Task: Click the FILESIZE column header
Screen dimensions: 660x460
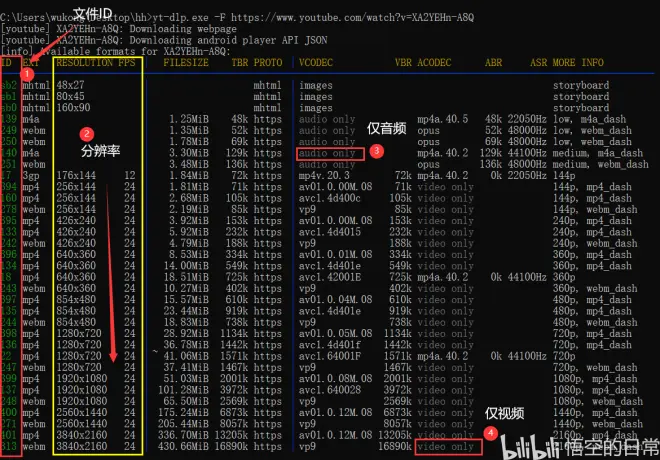Action: tap(186, 63)
